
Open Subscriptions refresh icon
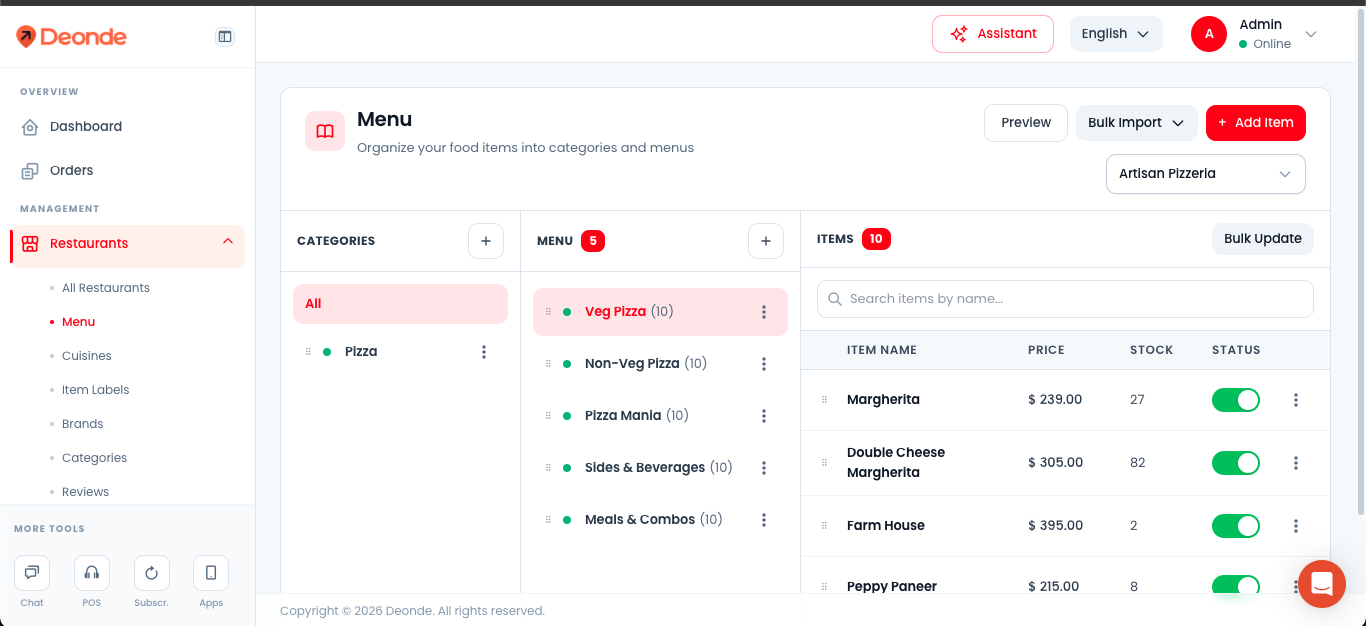point(152,573)
